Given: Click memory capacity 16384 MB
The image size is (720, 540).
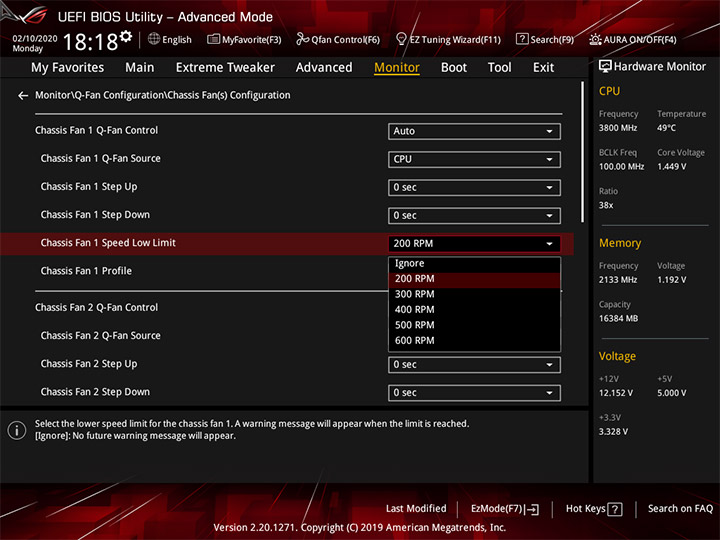Looking at the screenshot, I should click(x=618, y=319).
